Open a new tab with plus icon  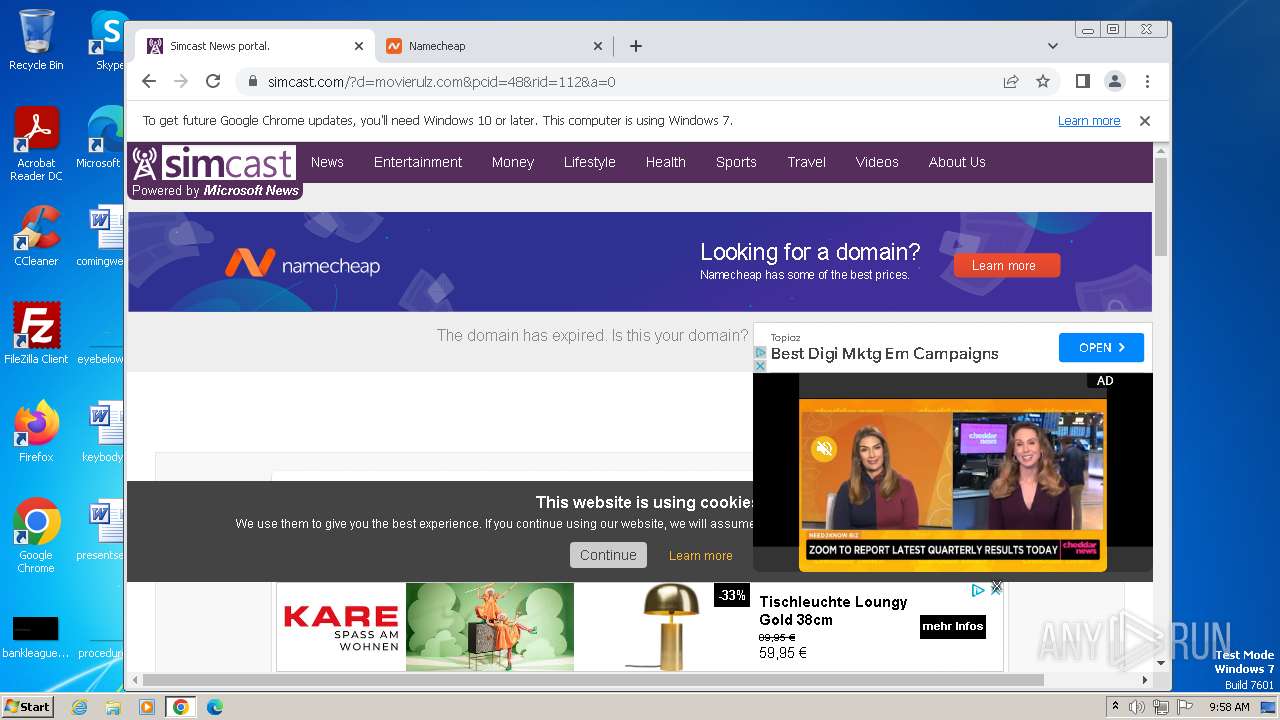click(635, 46)
